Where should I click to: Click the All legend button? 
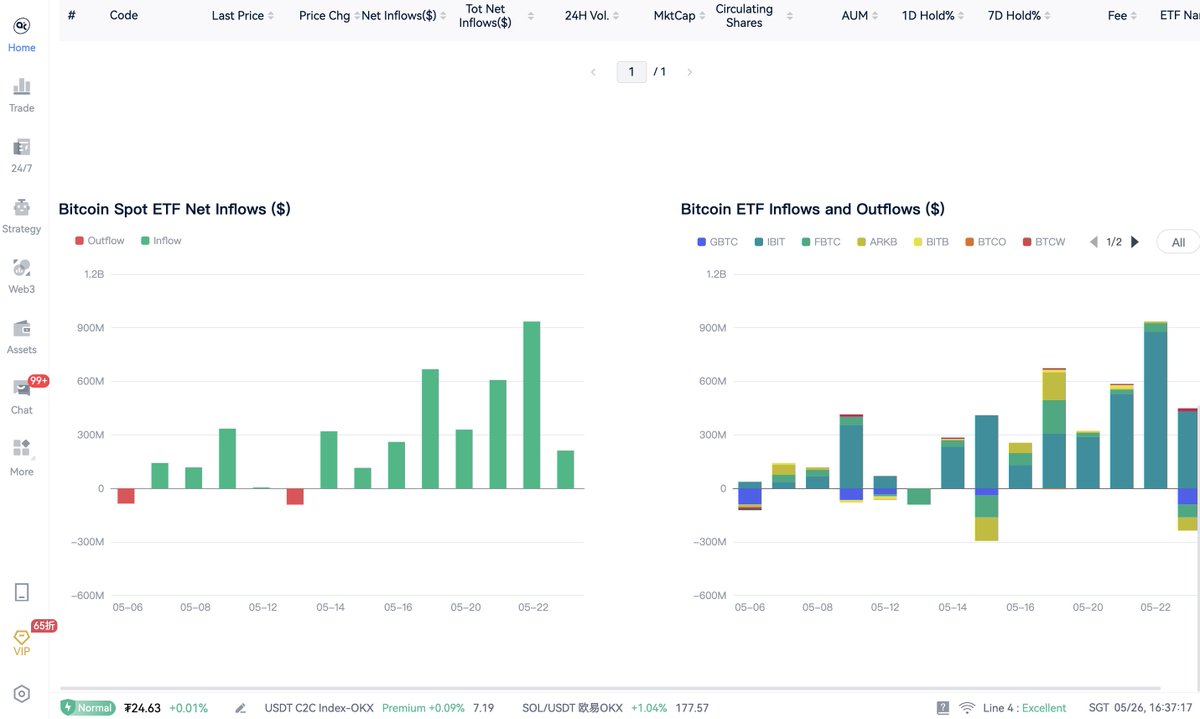[x=1178, y=242]
